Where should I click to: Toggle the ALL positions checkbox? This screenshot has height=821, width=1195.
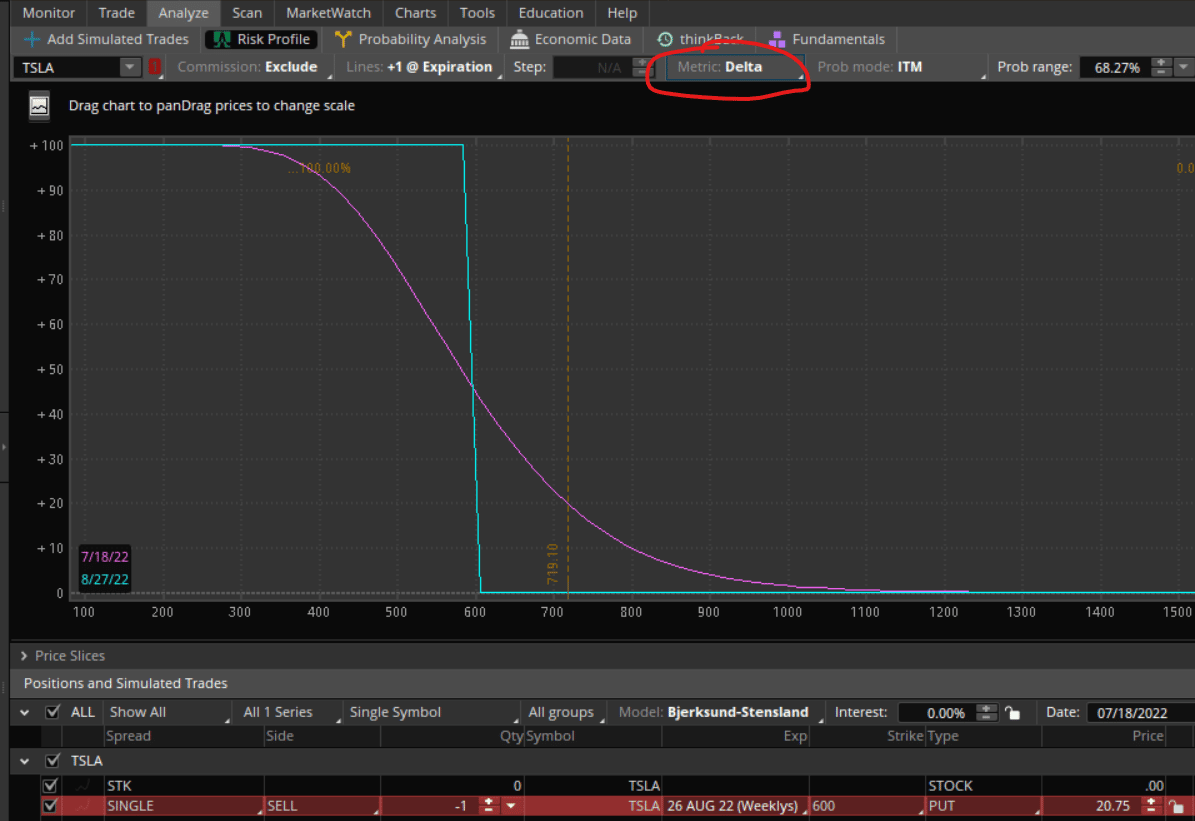click(x=53, y=711)
